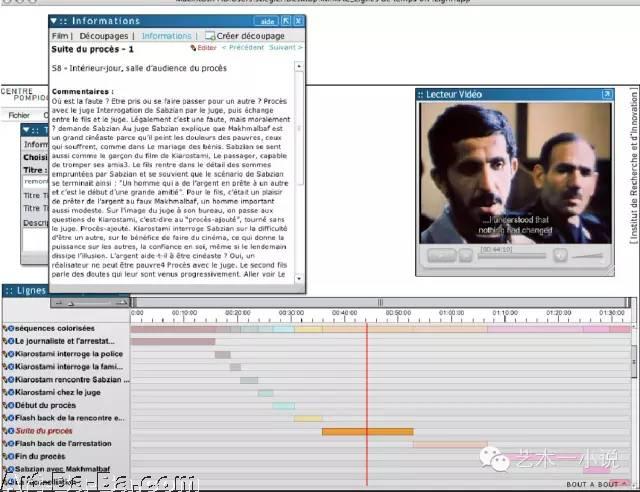Click the edit pencil beside 'Le journaliste et l'arrestat...'
The image size is (640, 492).
tap(4, 341)
